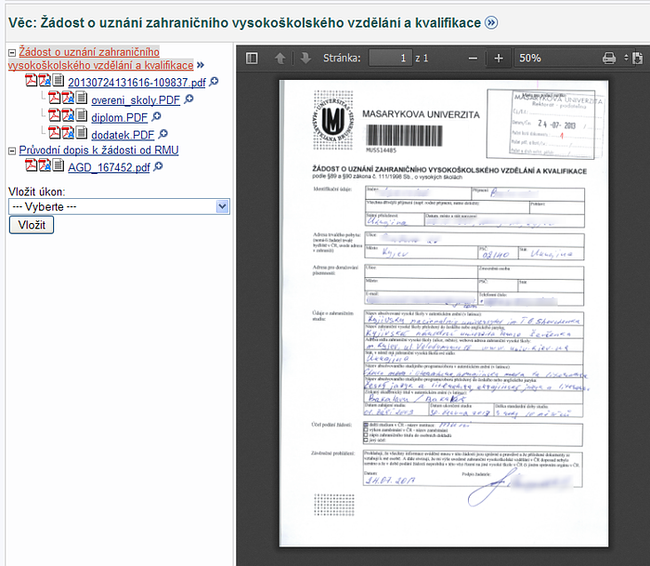This screenshot has width=650, height=566.
Task: Open text document icon for dodatek.PDF
Action: 82,133
